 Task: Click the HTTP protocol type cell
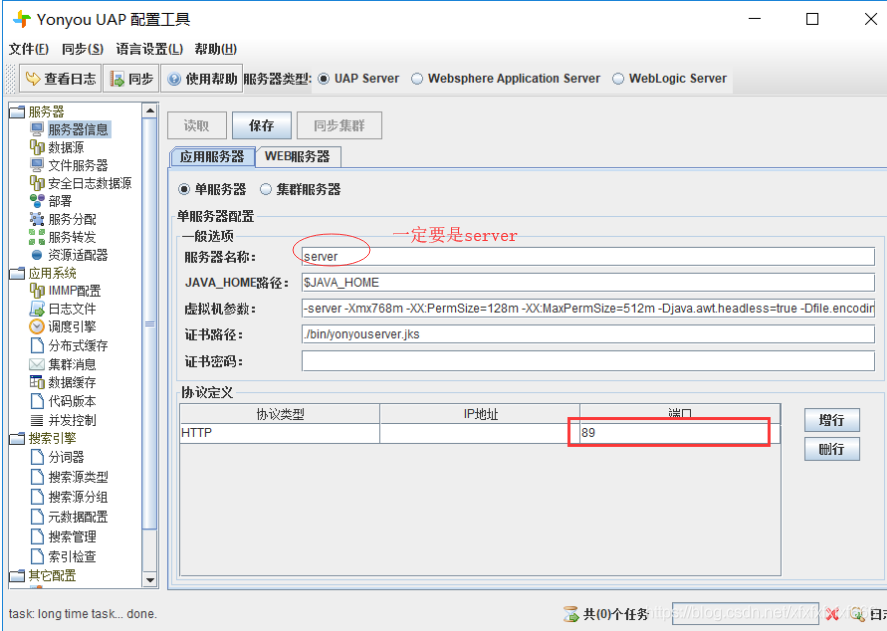coord(279,433)
